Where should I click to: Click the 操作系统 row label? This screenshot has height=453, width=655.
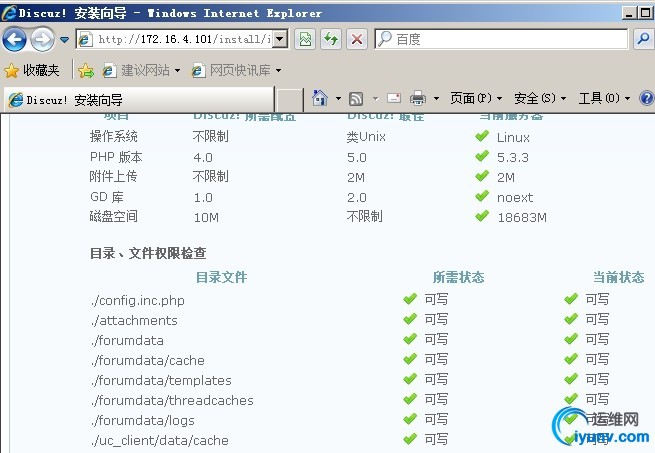pos(114,136)
